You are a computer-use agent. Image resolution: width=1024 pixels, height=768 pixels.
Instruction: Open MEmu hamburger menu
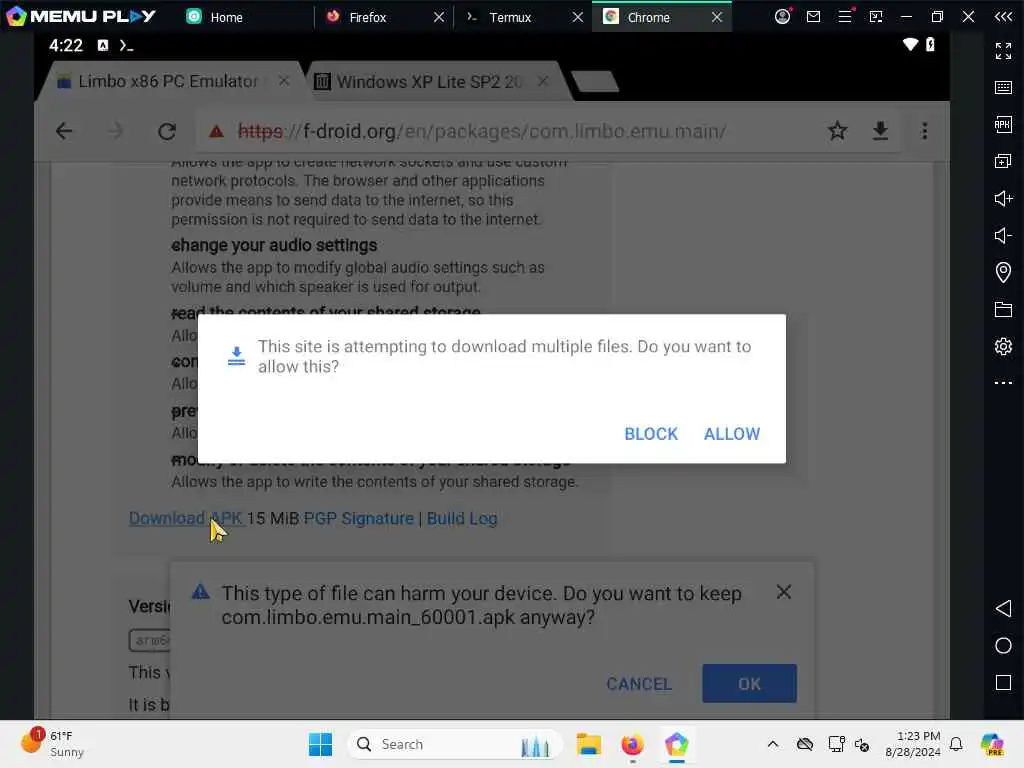click(845, 16)
